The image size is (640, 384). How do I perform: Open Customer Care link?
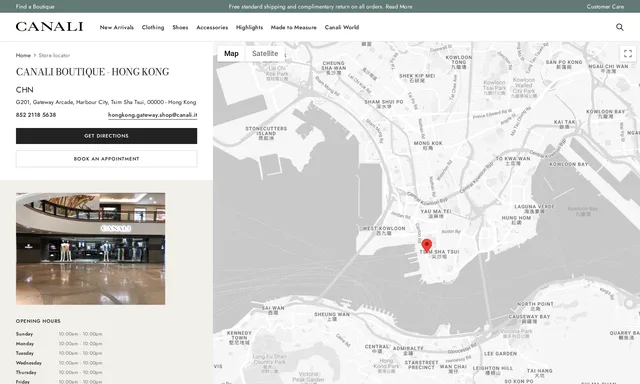coord(605,7)
